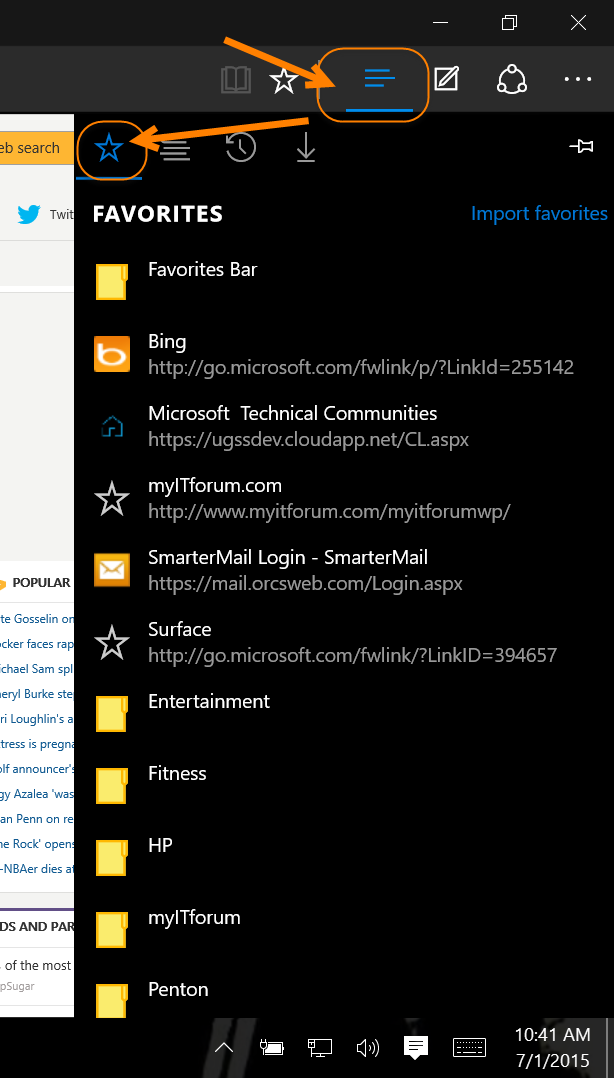Open Make a Web Note tool

coord(446,80)
